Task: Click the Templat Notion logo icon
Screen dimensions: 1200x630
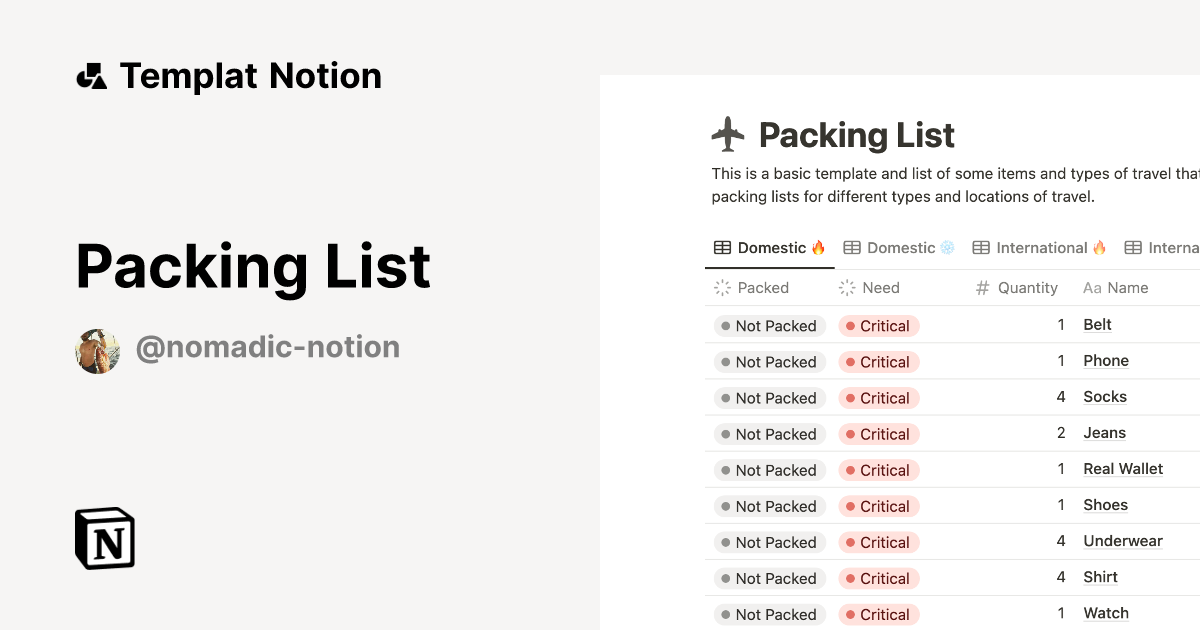Action: [x=91, y=74]
